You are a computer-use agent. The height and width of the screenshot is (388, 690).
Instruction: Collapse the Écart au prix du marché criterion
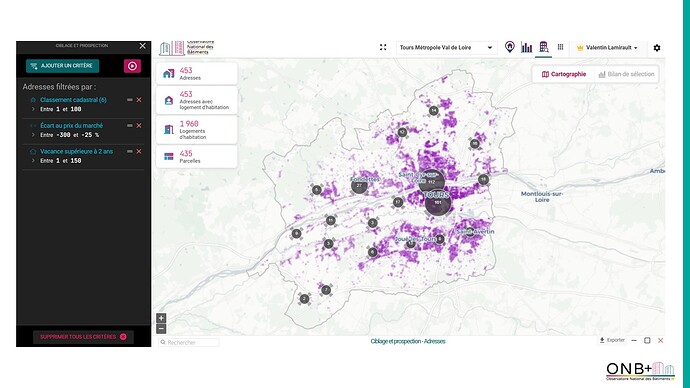tap(130, 126)
